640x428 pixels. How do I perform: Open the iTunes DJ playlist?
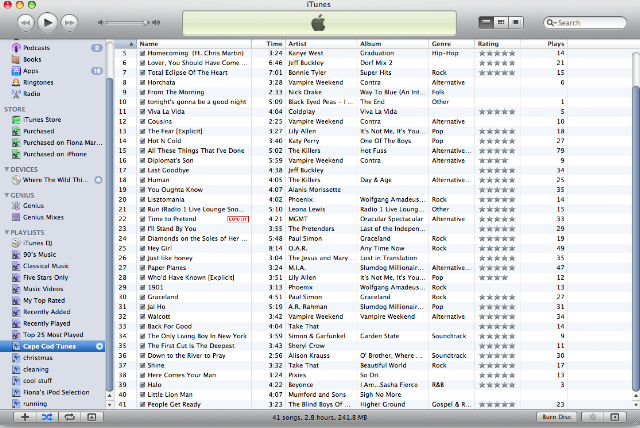point(38,243)
